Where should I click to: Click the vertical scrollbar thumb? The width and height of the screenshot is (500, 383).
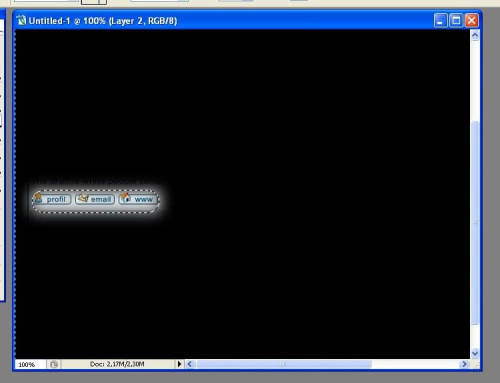tap(475, 222)
